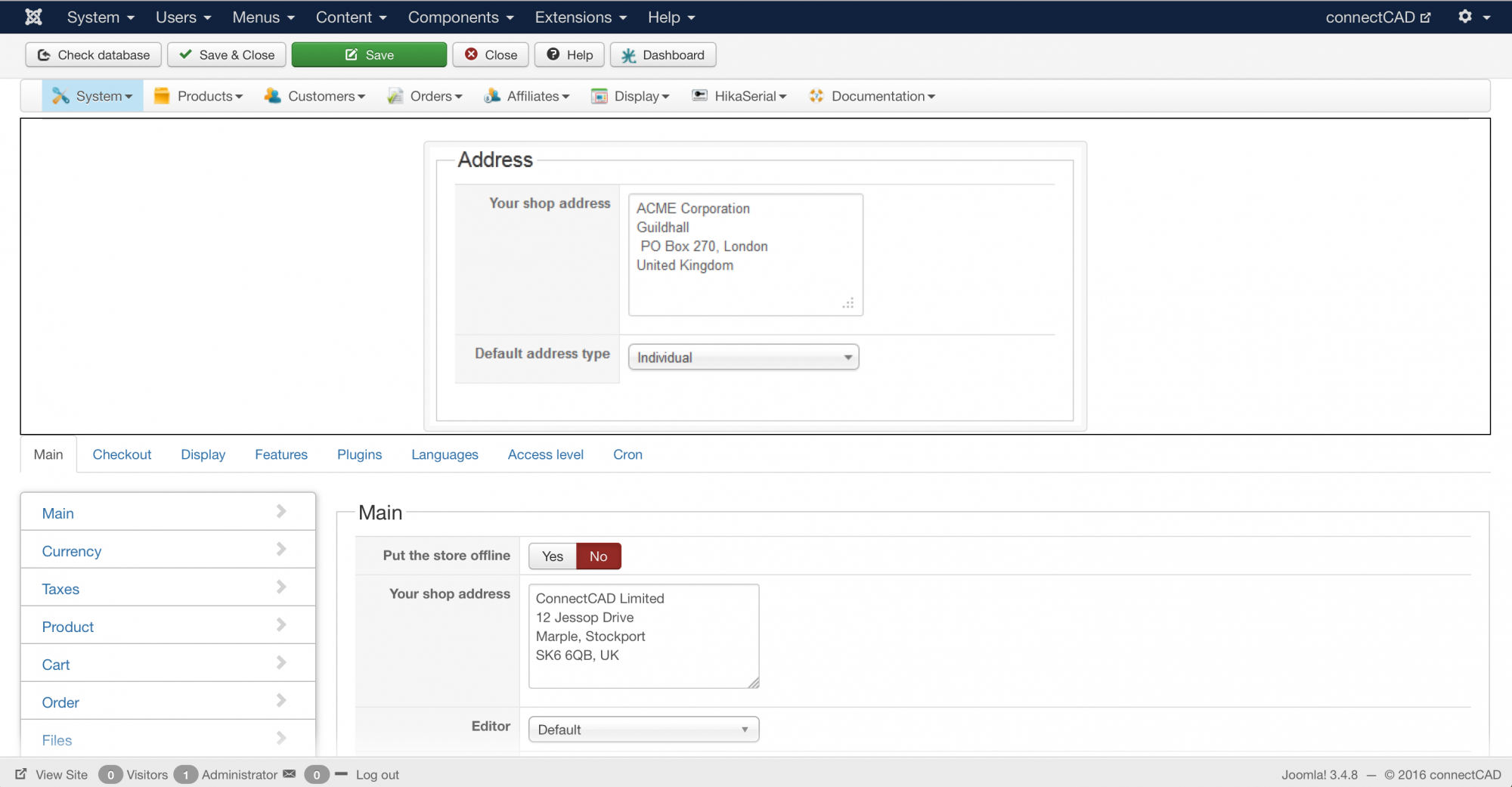Screen dimensions: 1512x787
Task: Expand the Cart sidebar section
Action: pyautogui.click(x=168, y=664)
